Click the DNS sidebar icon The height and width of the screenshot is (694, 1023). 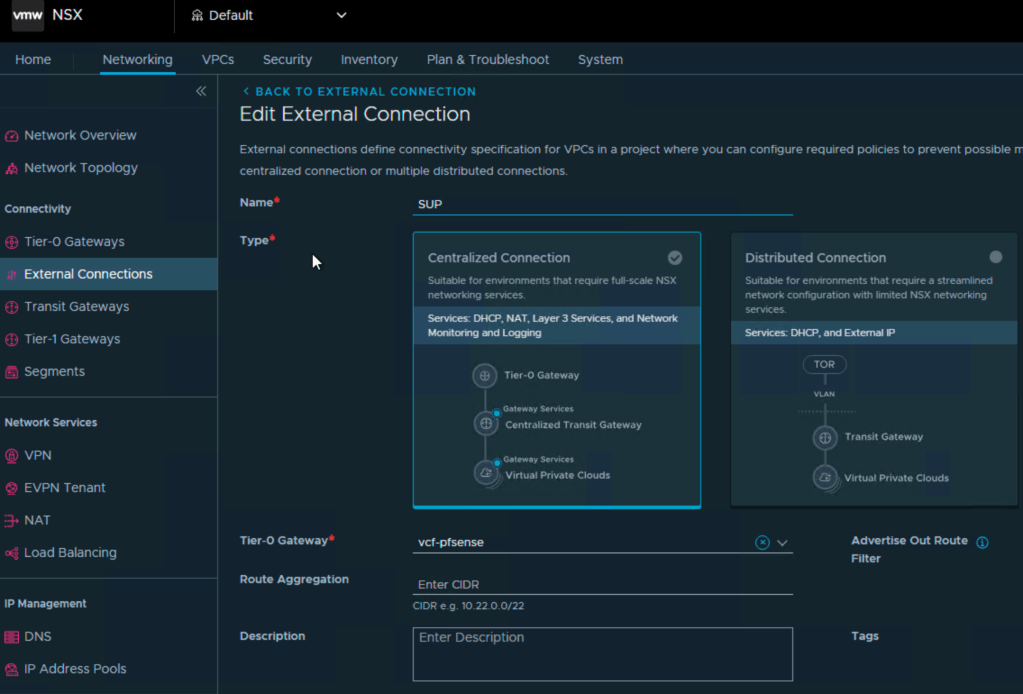12,637
